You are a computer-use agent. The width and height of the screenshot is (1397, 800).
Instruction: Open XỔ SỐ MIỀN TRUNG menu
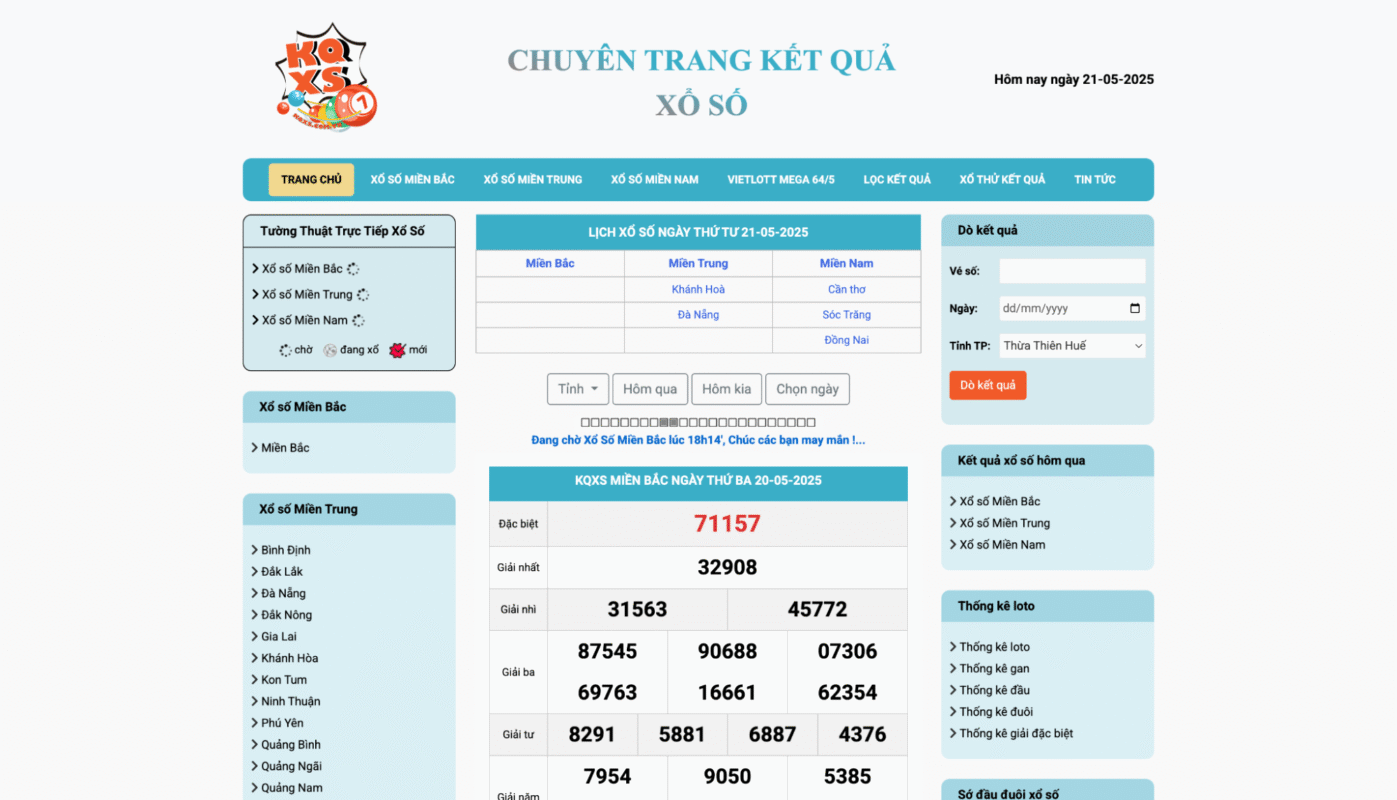tap(532, 180)
